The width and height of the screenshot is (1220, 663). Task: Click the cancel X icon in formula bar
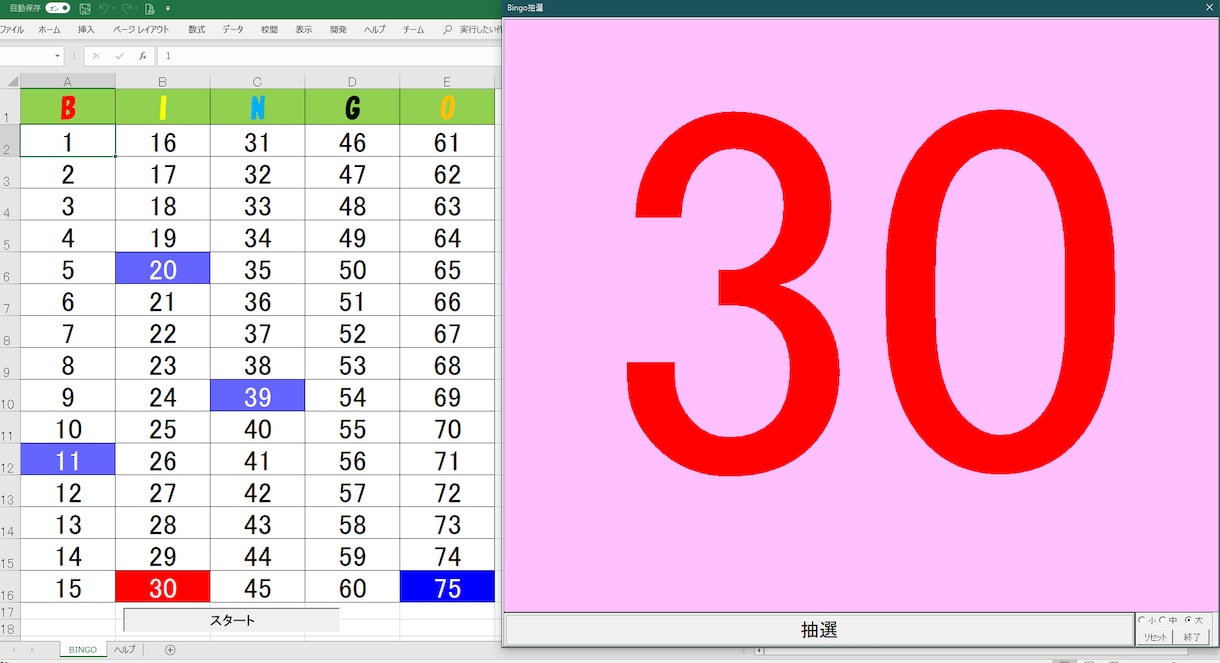[x=96, y=56]
